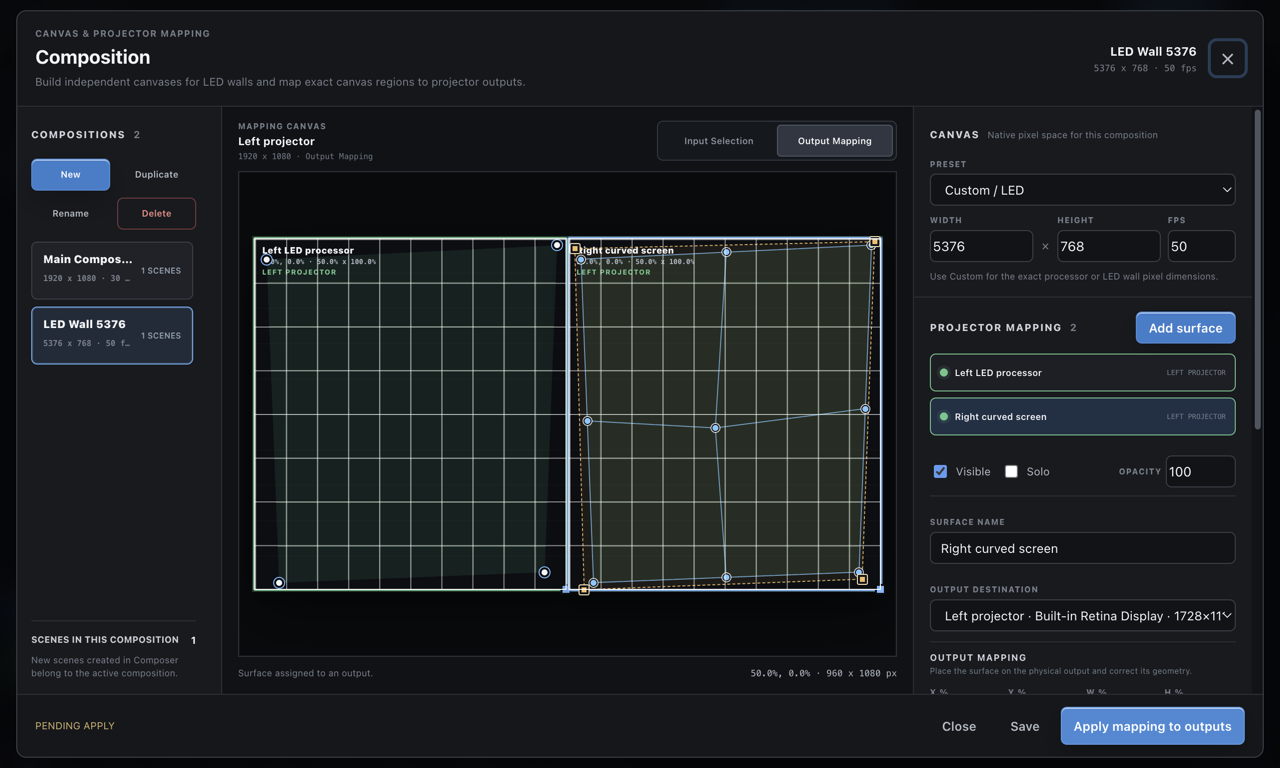The image size is (1280, 768).
Task: Select the bottom-left yellow corner handle of Right curved screen
Action: (584, 590)
